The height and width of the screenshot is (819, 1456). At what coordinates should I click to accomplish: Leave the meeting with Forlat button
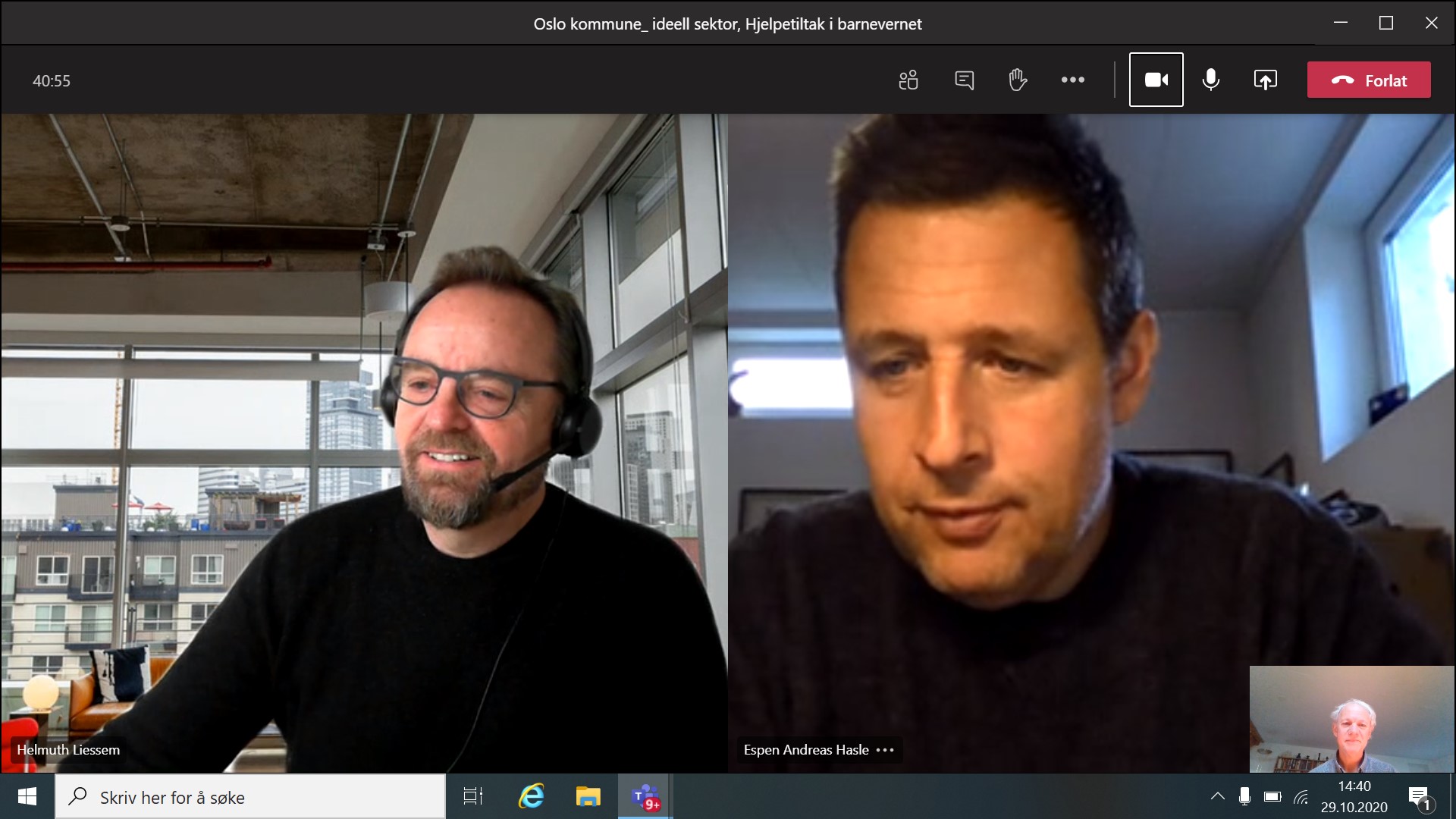click(1369, 80)
